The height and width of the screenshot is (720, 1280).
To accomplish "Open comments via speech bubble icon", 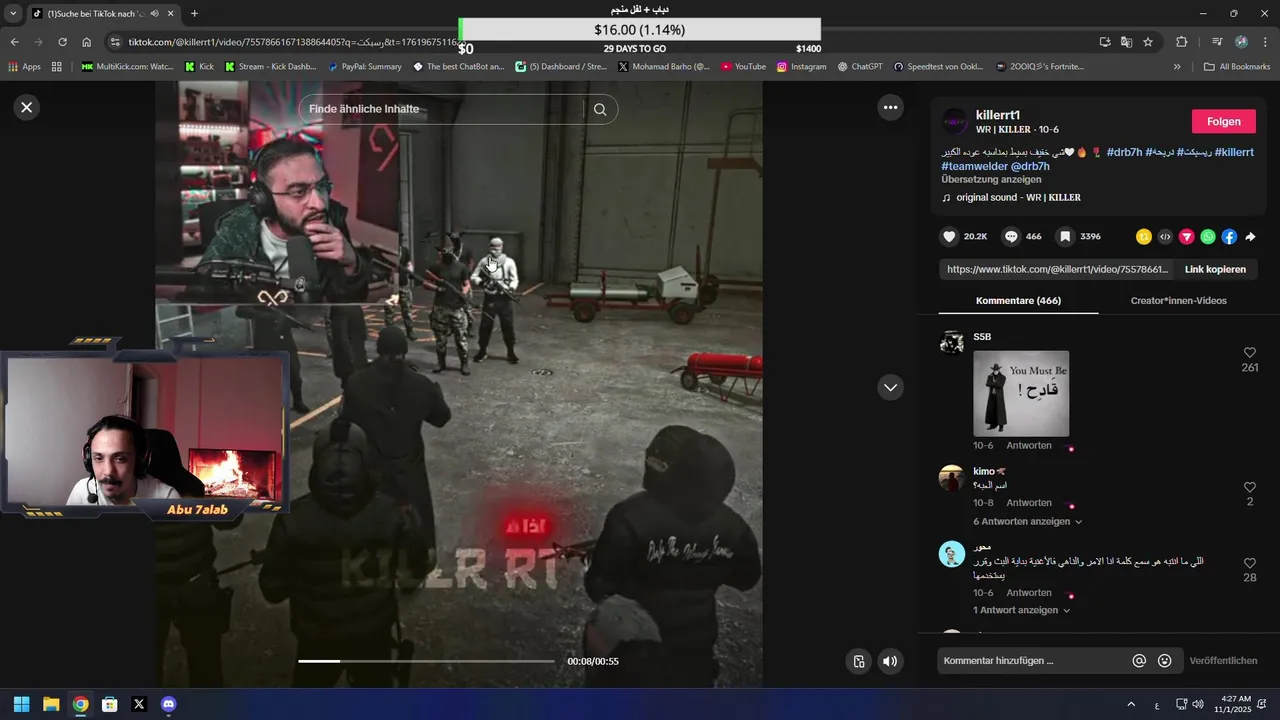I will 1011,237.
